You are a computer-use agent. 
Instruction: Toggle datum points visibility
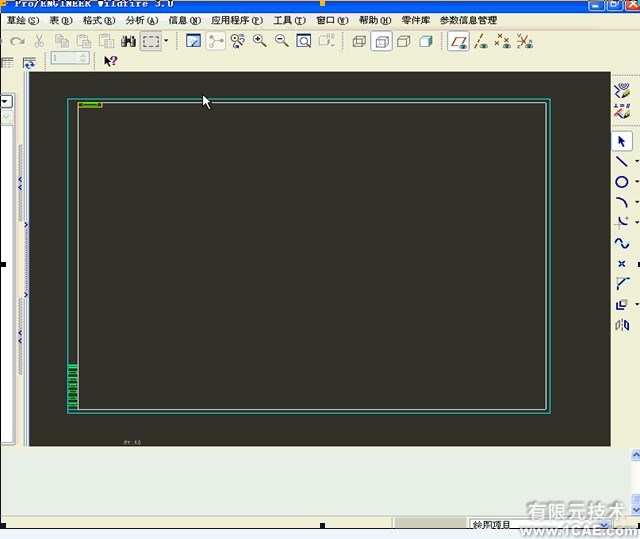coord(502,41)
